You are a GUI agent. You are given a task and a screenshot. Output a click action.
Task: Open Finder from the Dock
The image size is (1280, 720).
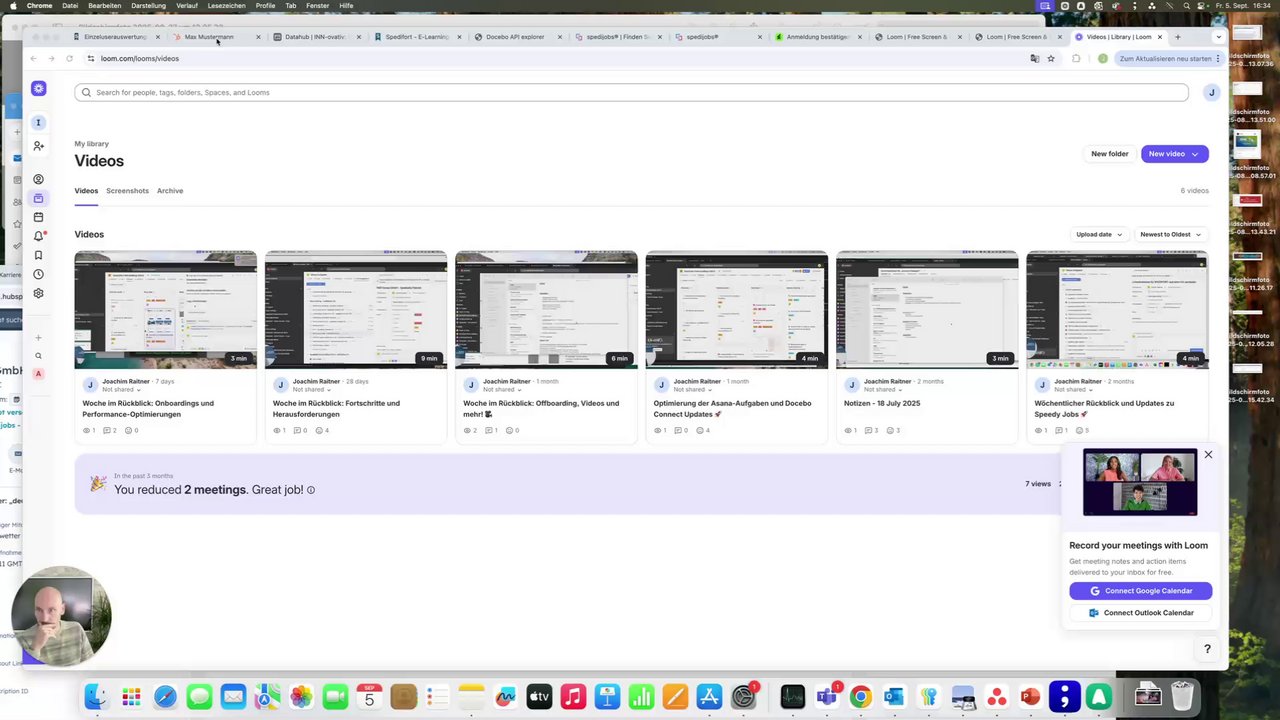(96, 697)
